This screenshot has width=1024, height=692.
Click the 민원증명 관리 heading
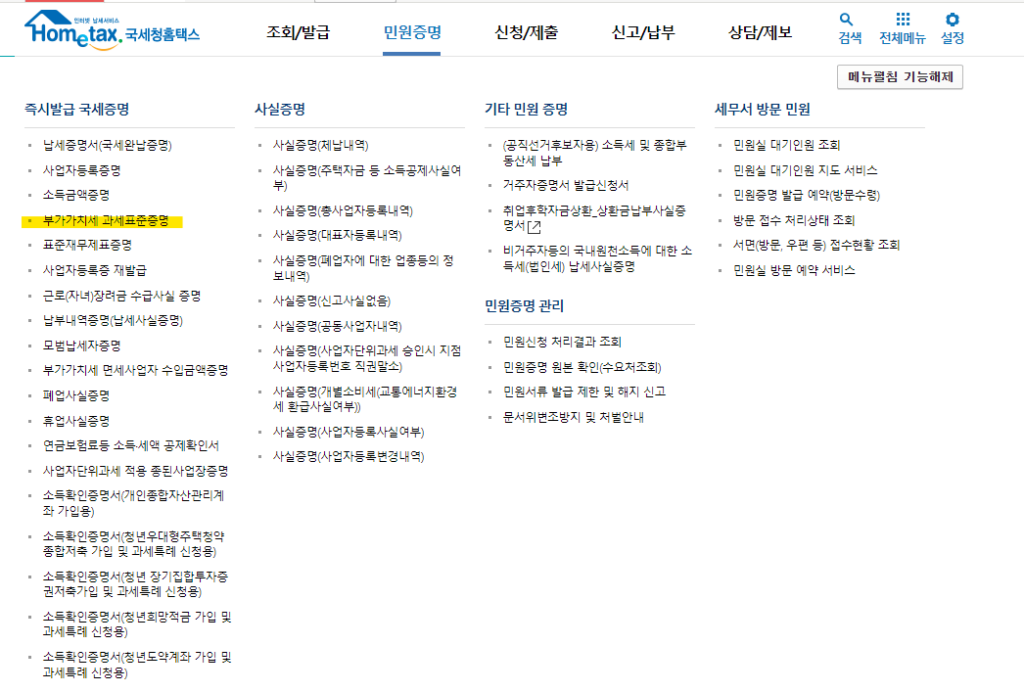[524, 306]
